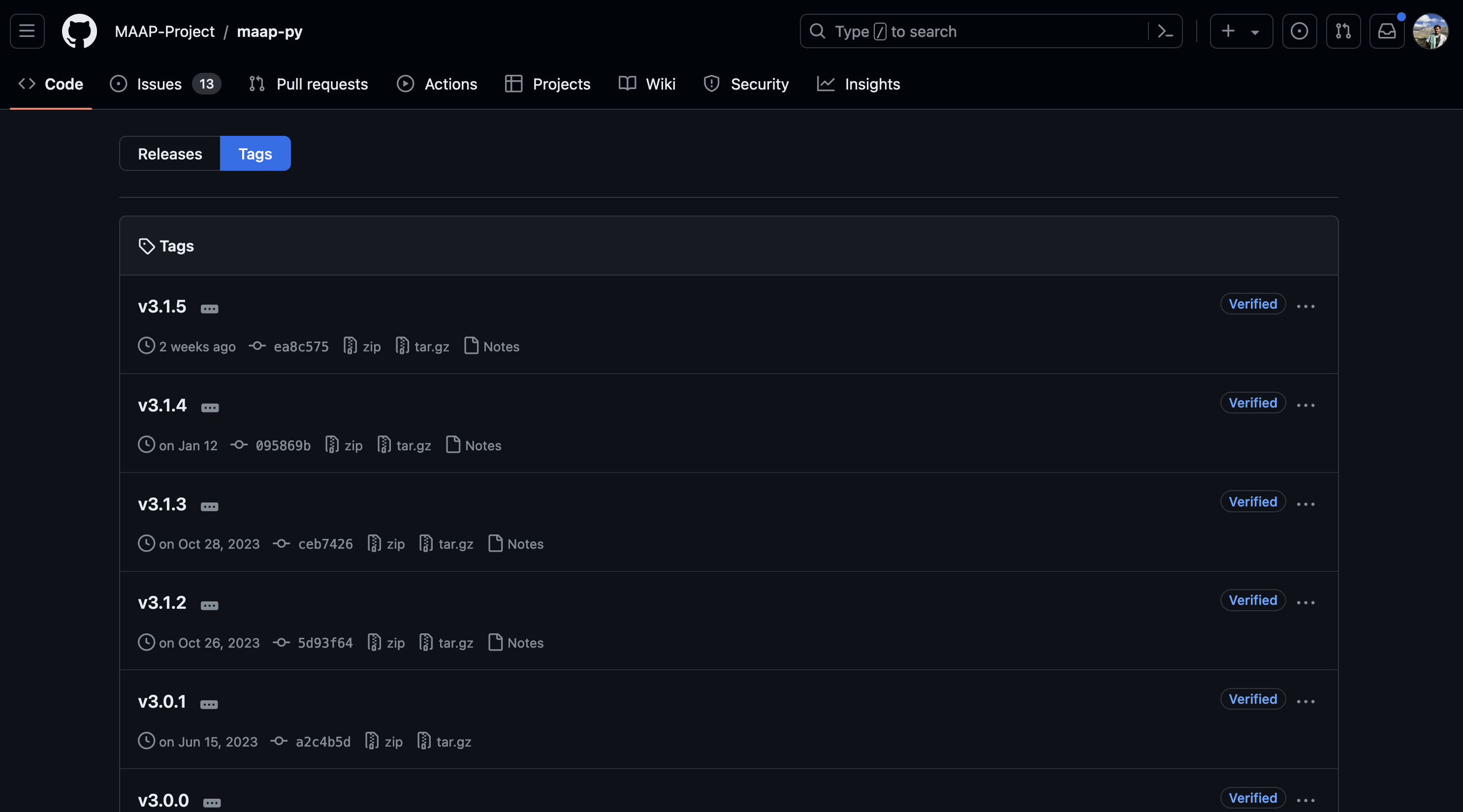The width and height of the screenshot is (1463, 812).
Task: Open tag v3.1.5
Action: [x=162, y=306]
